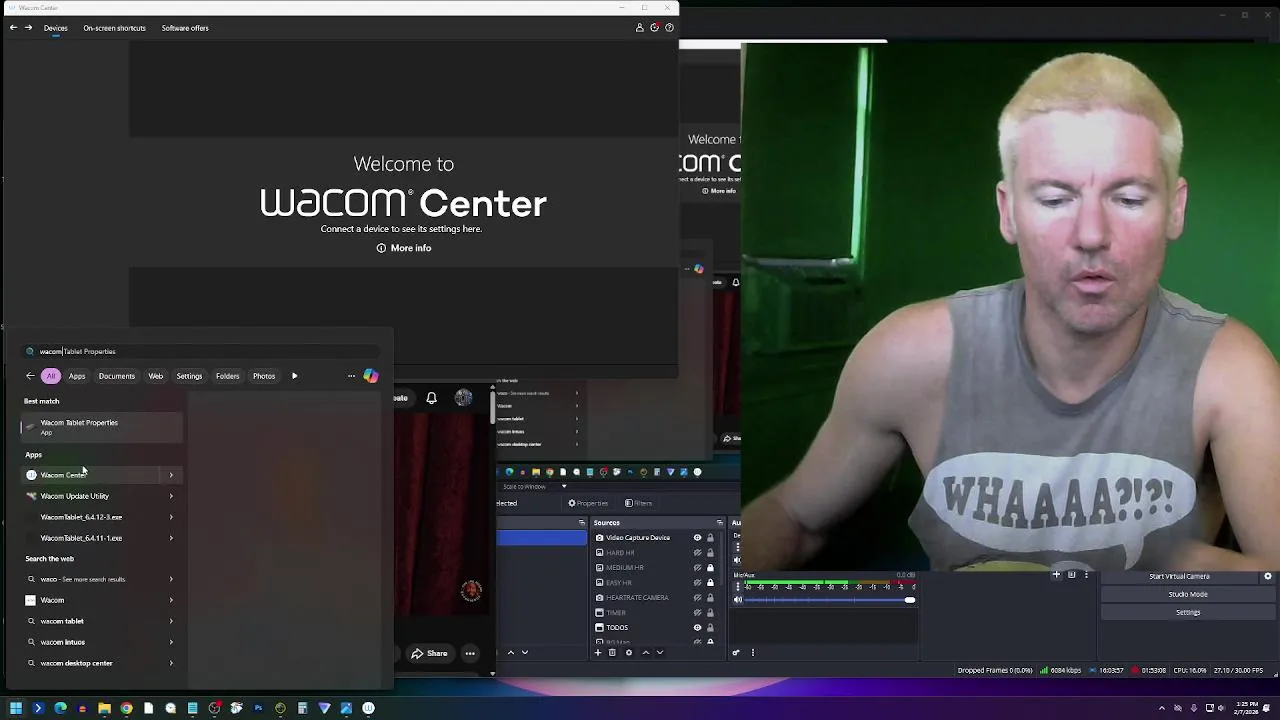Expand the Wacom Update Utility result arrow

171,496
